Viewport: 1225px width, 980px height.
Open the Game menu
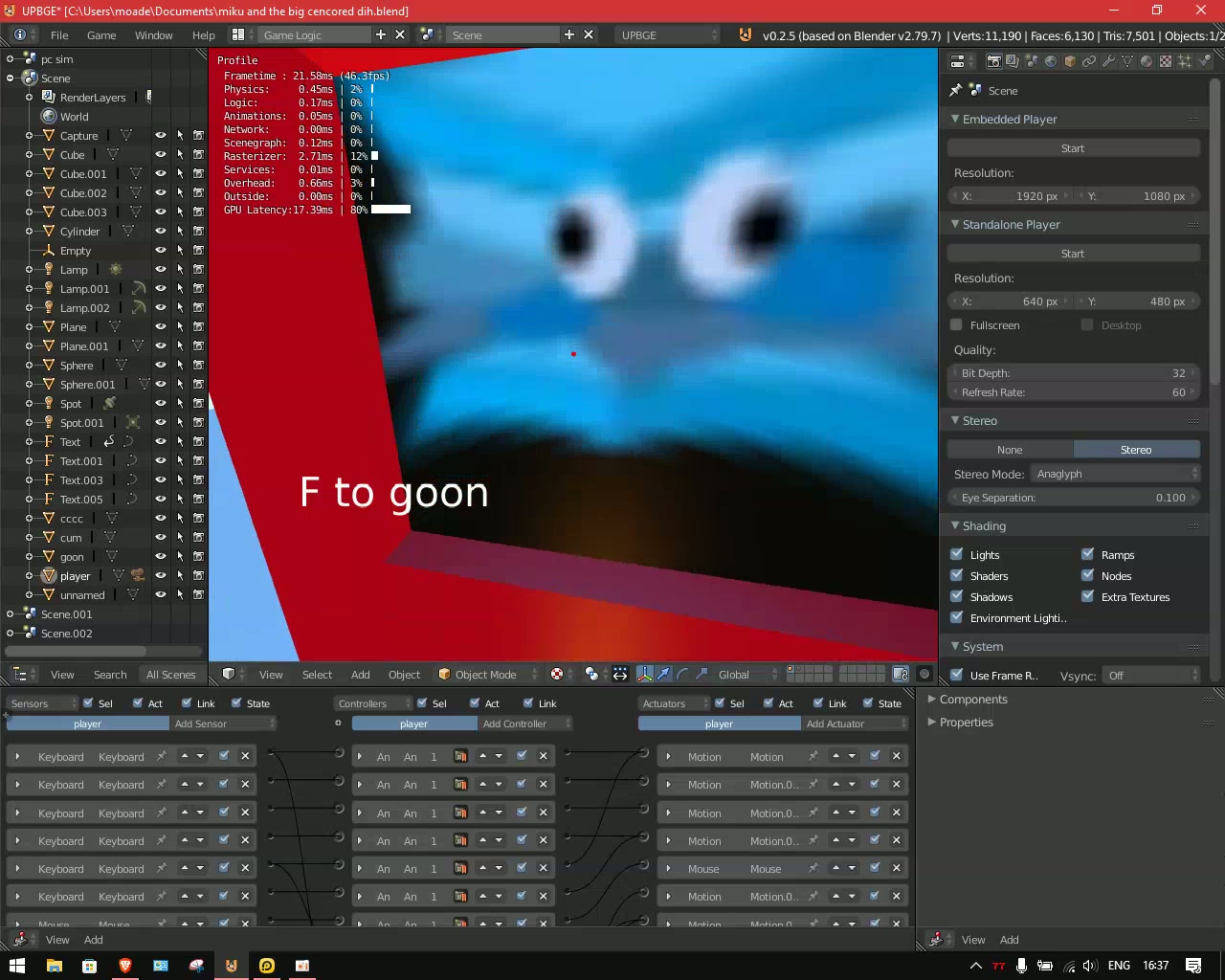101,34
